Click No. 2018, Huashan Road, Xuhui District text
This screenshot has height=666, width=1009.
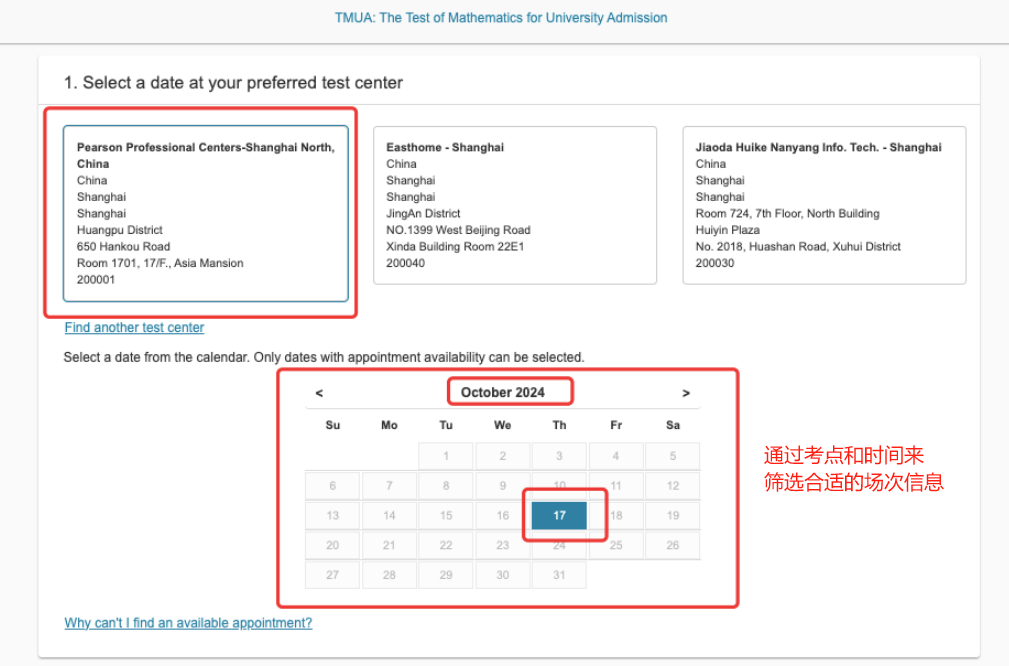(798, 246)
